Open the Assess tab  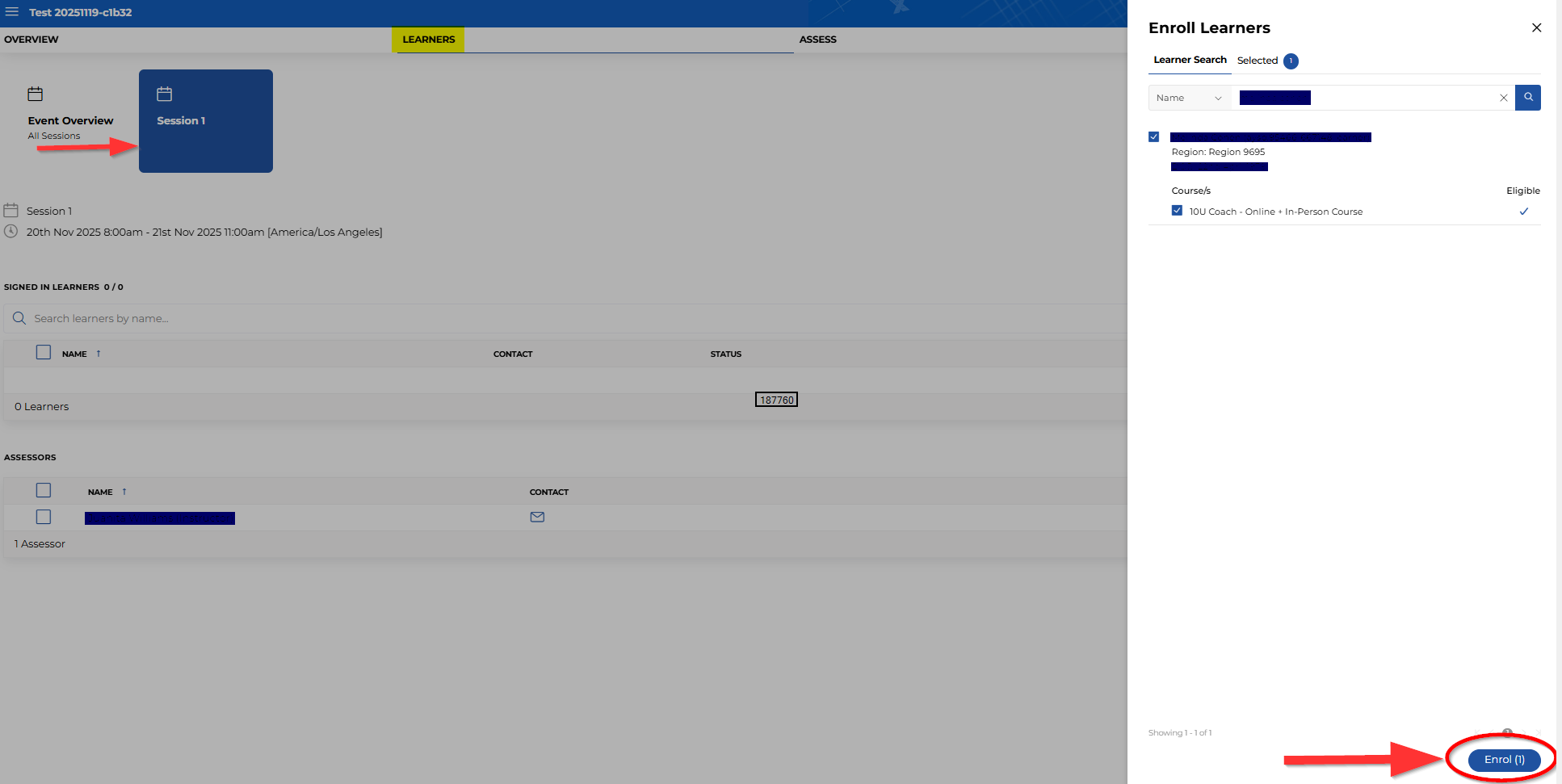point(817,40)
